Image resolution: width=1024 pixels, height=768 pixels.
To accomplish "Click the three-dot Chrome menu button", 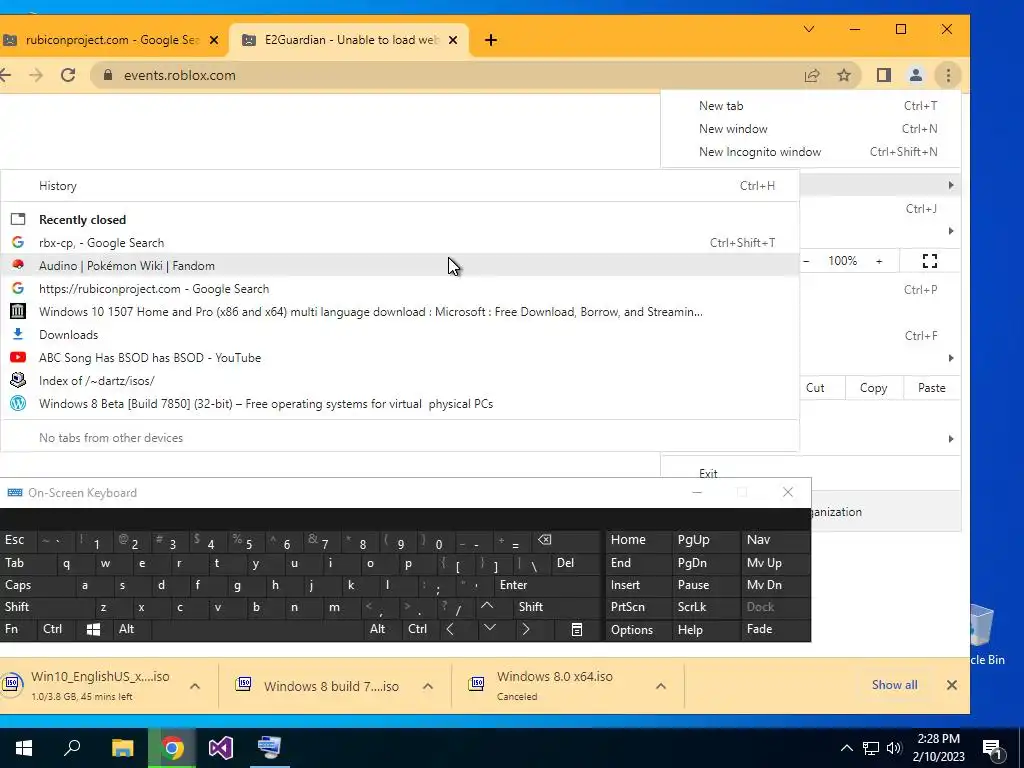I will click(948, 75).
